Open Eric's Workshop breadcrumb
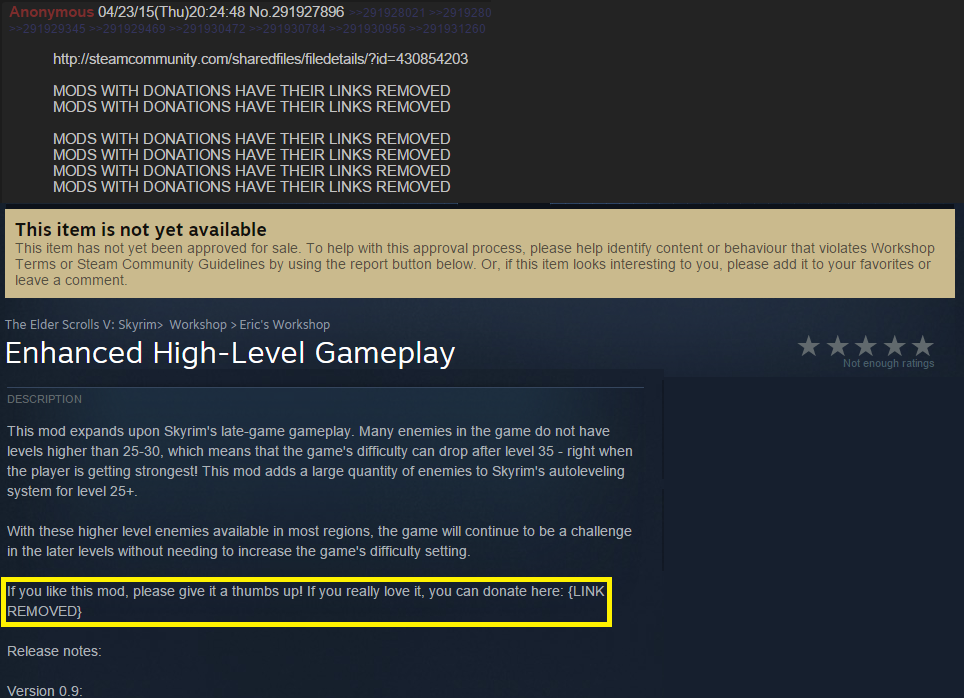Image resolution: width=964 pixels, height=698 pixels. (x=285, y=325)
